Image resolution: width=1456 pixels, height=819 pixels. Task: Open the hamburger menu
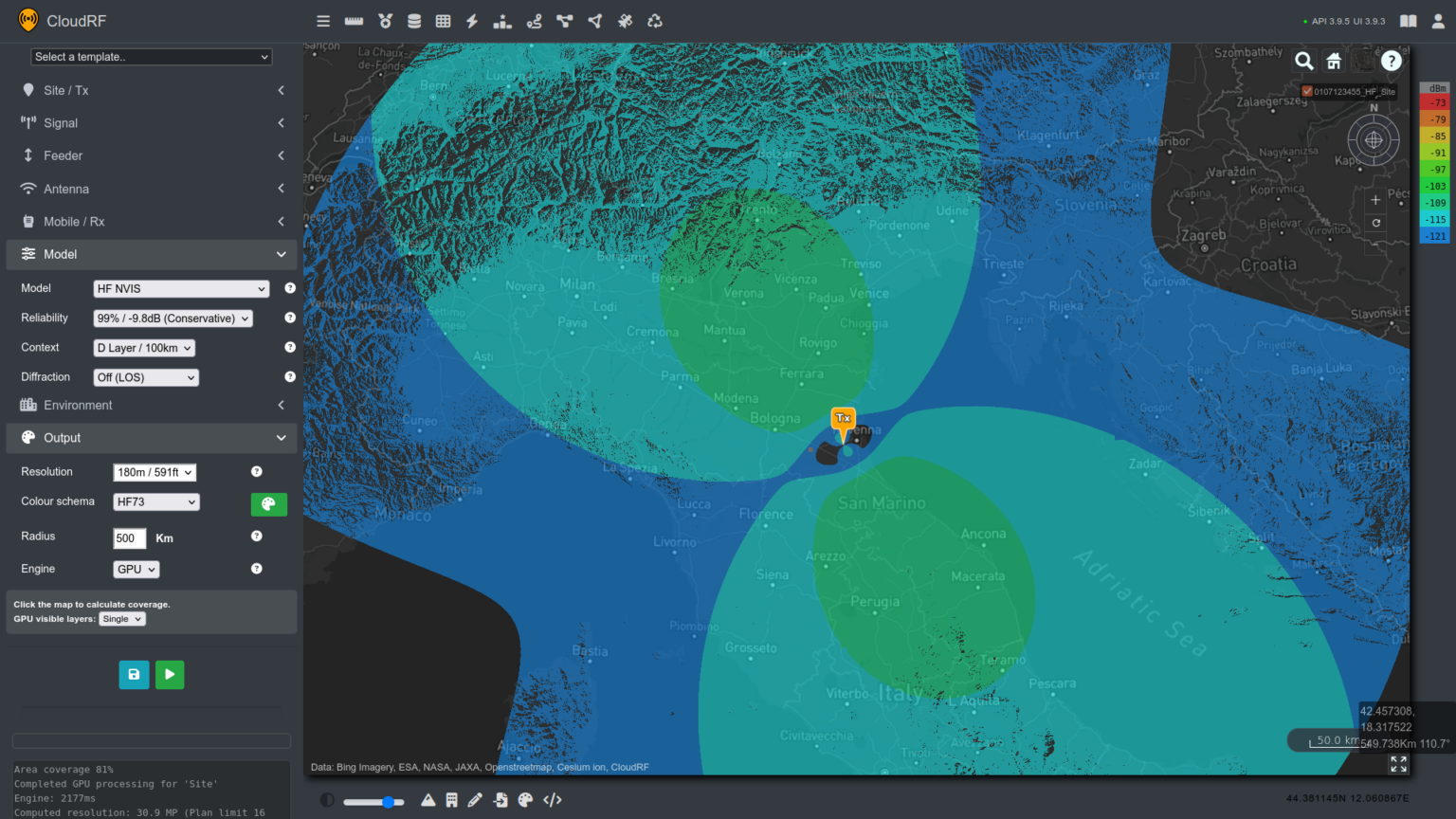point(323,20)
